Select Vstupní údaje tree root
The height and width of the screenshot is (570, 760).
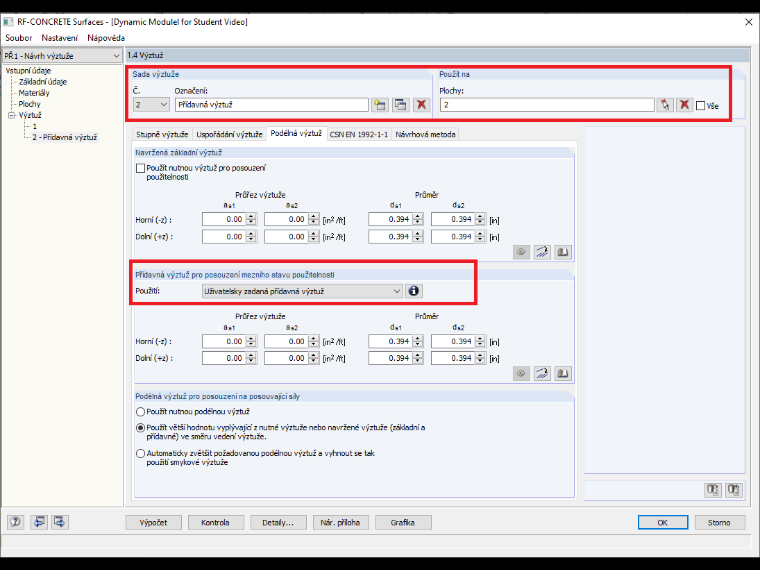tap(28, 71)
